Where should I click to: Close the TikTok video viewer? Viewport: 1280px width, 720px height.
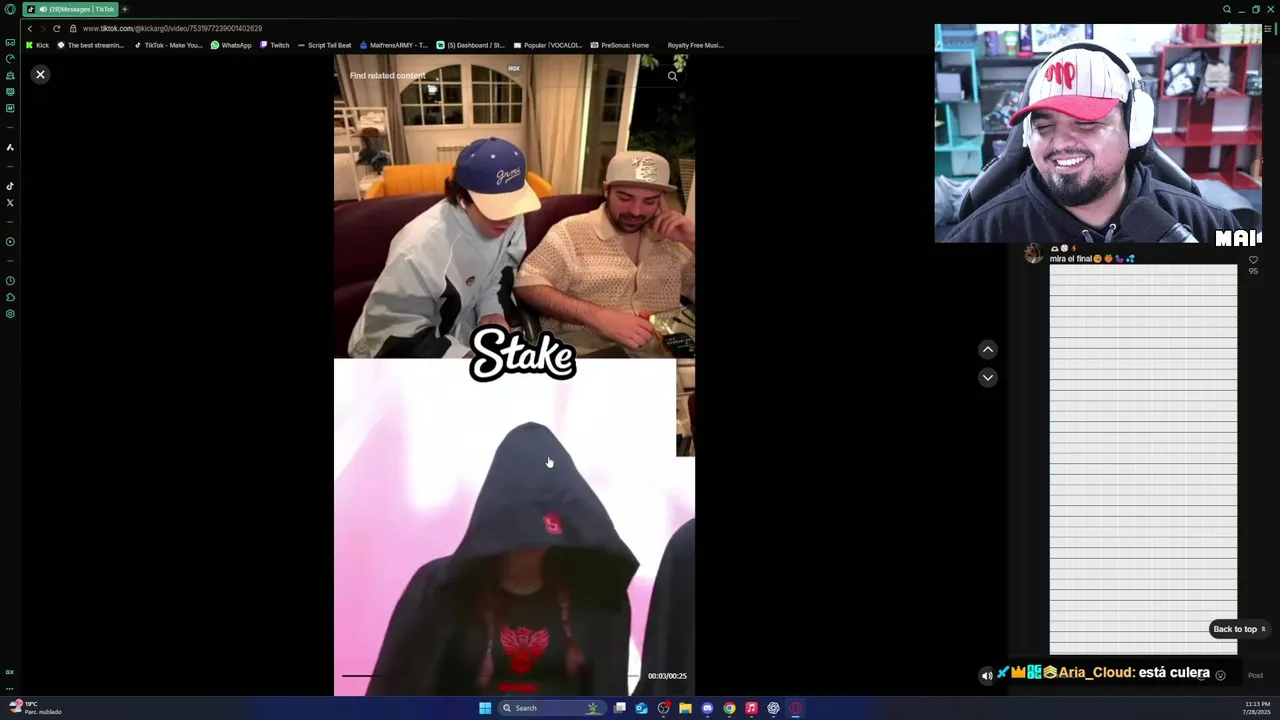click(40, 75)
